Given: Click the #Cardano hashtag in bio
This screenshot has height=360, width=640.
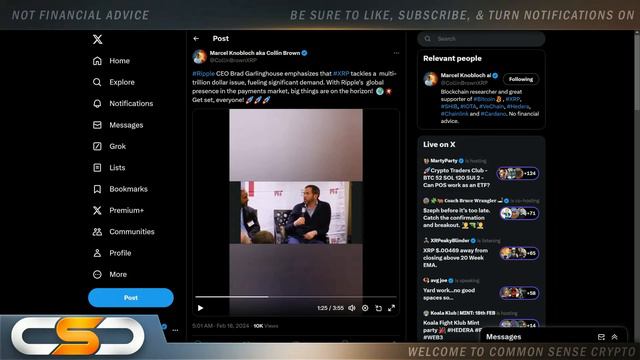Looking at the screenshot, I should pyautogui.click(x=493, y=114).
